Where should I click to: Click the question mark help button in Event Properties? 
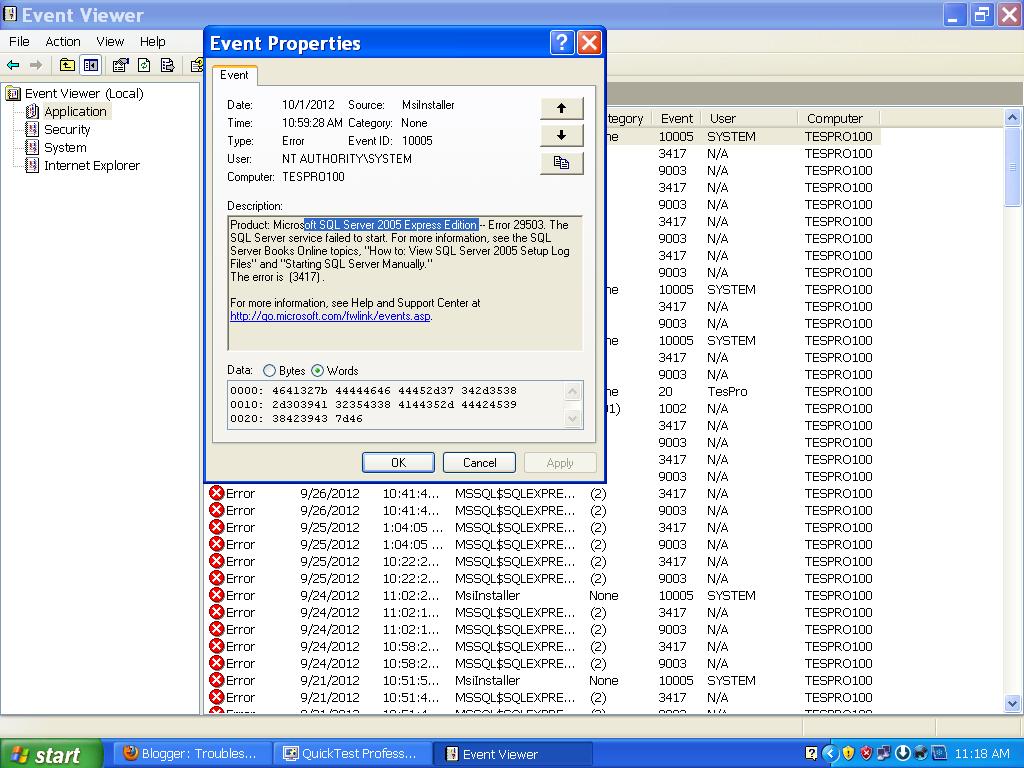(x=562, y=43)
